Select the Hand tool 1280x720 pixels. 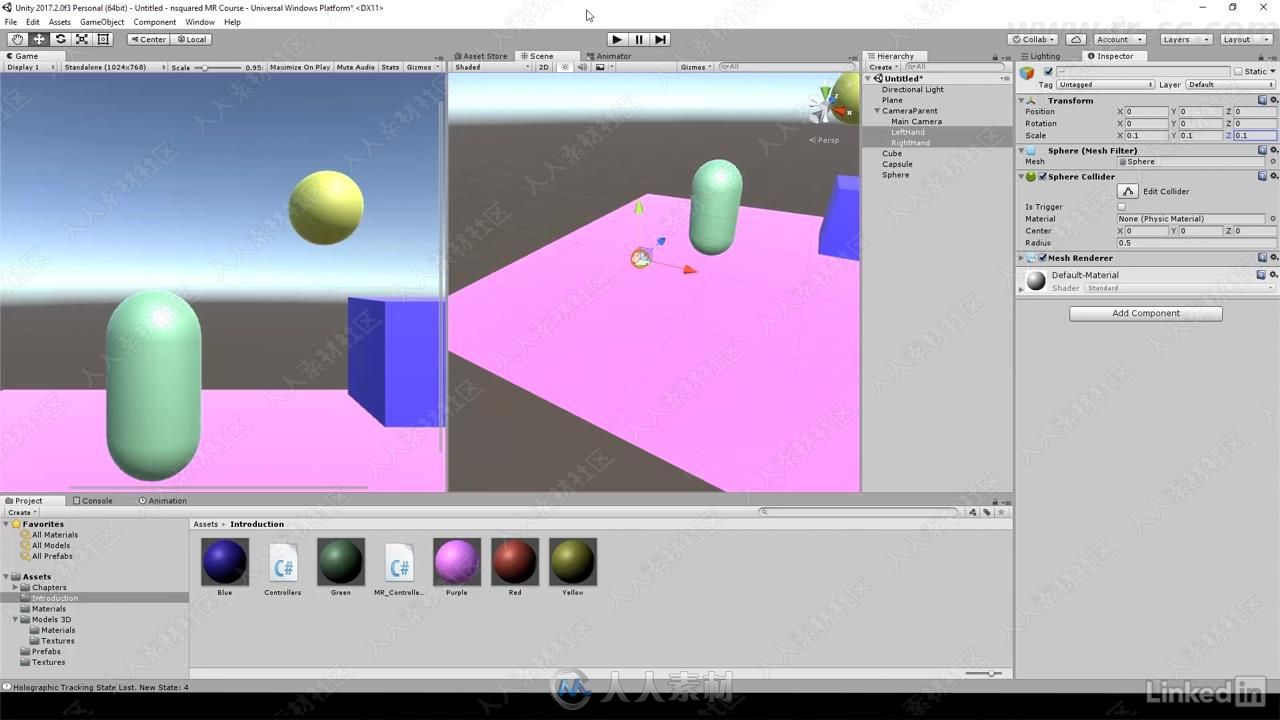click(x=17, y=39)
